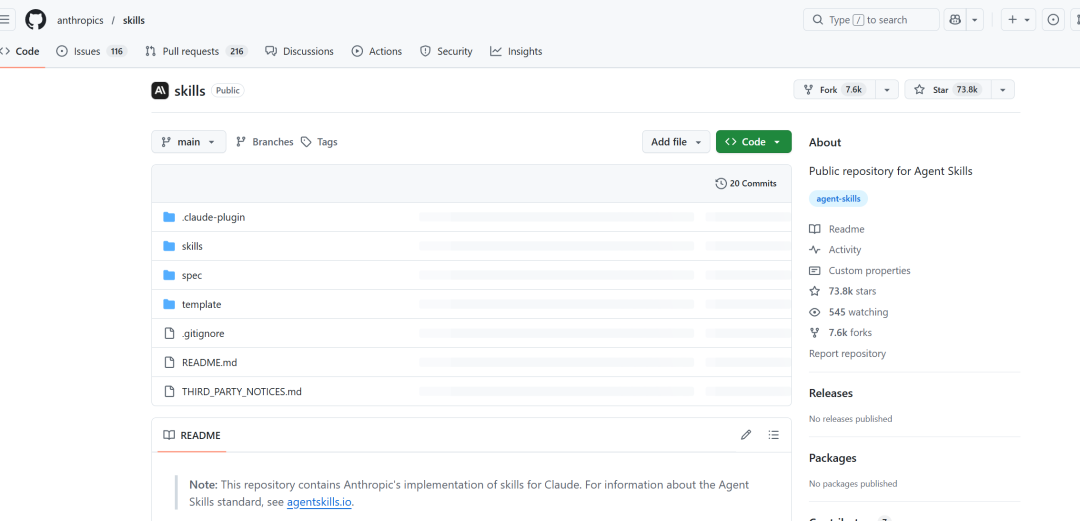Click the Issues count badge 116
Viewport: 1080px width, 521px height.
[x=116, y=51]
